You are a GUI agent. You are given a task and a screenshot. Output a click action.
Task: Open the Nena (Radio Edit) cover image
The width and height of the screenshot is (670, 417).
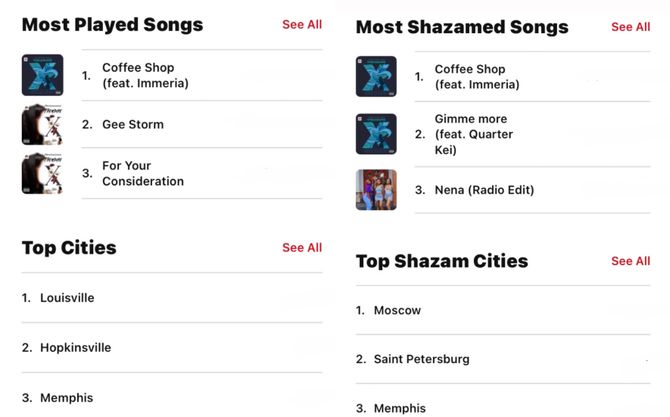[376, 190]
